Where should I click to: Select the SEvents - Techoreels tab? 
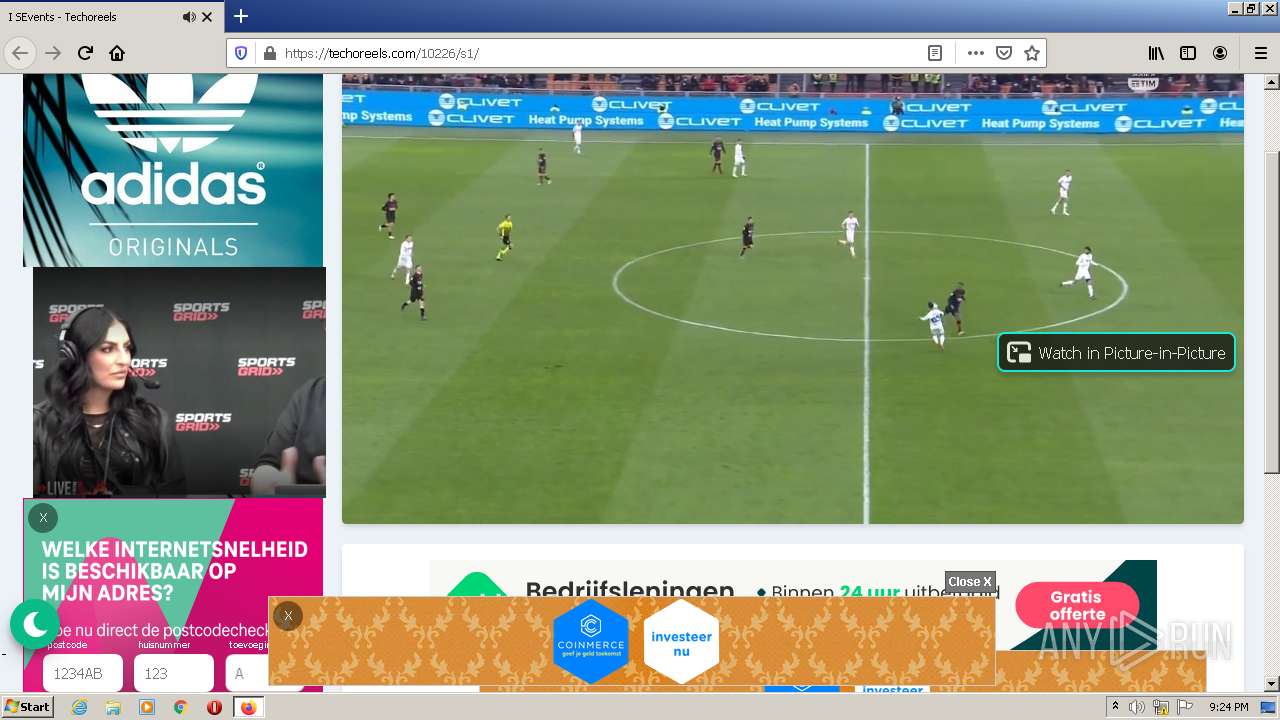pos(112,17)
